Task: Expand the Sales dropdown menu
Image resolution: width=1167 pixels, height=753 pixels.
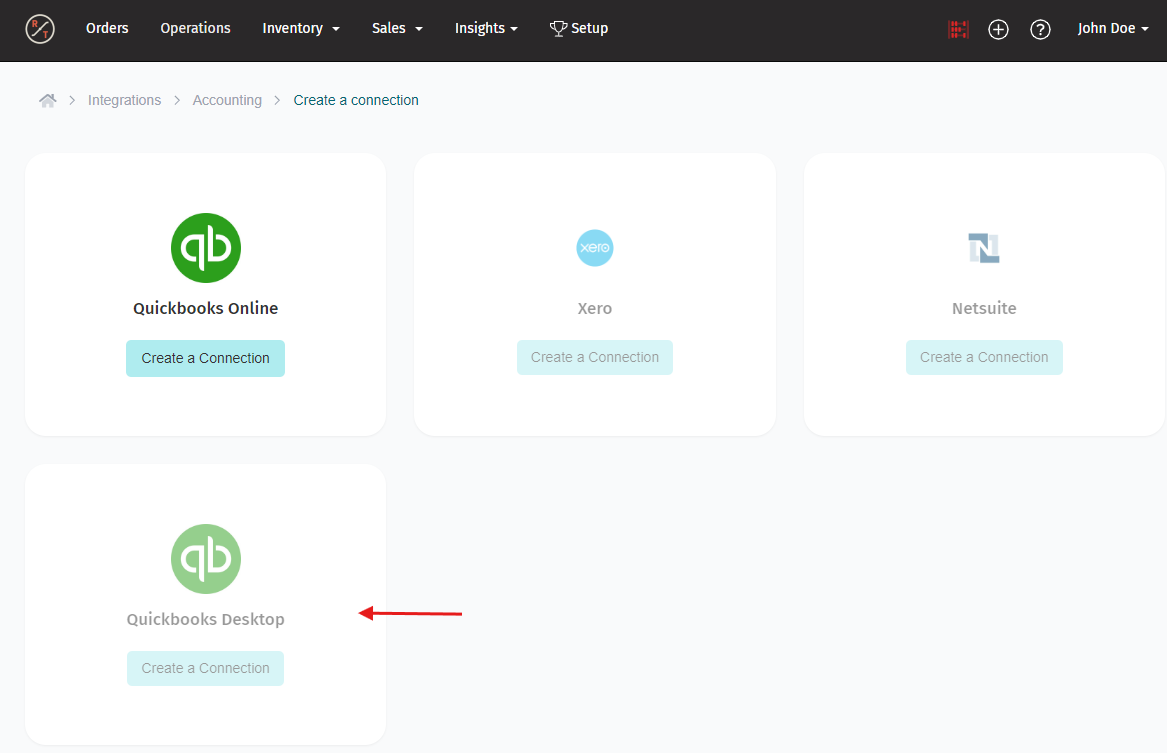Action: click(x=397, y=28)
